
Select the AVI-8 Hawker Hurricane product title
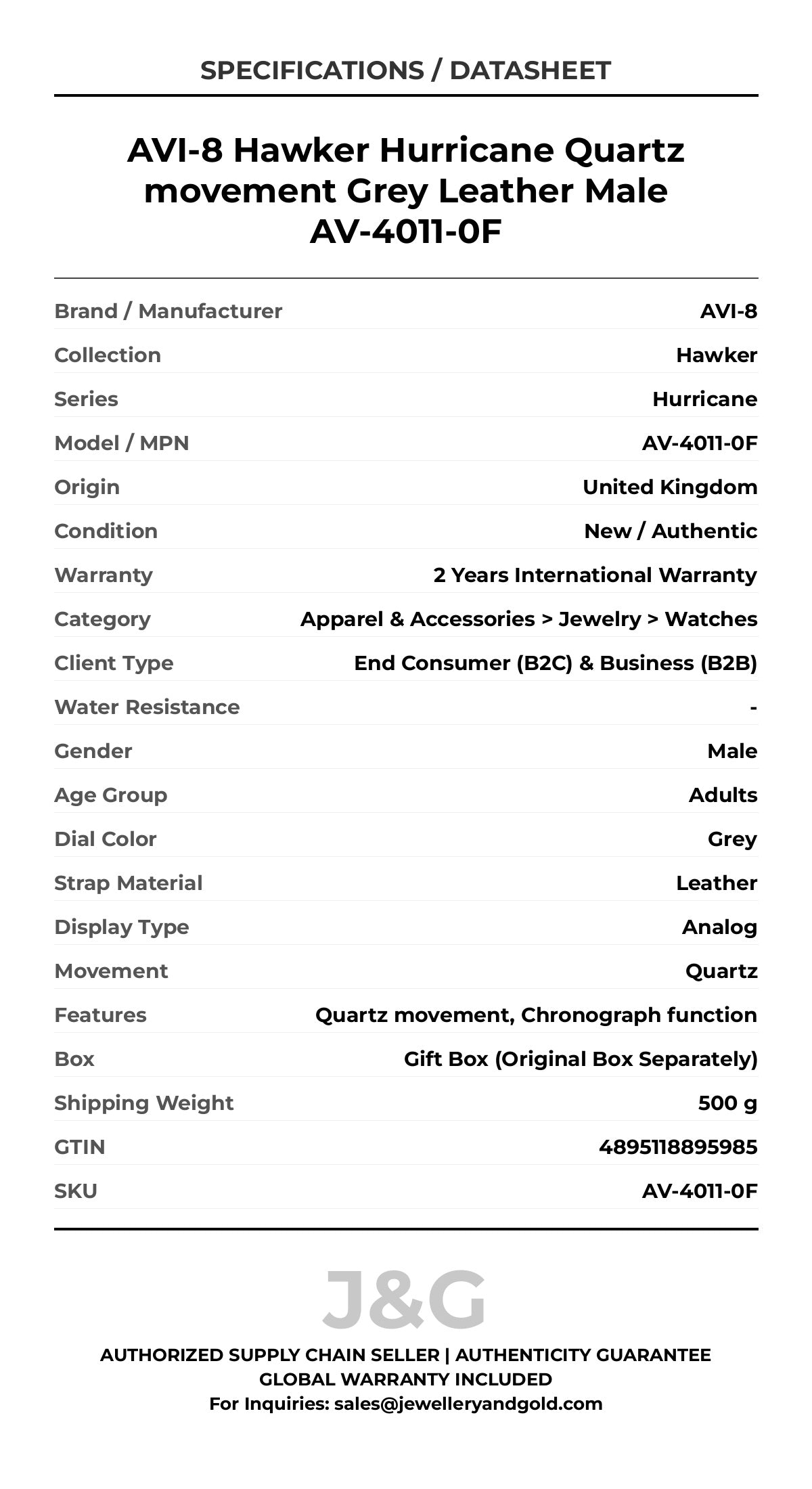(x=405, y=190)
